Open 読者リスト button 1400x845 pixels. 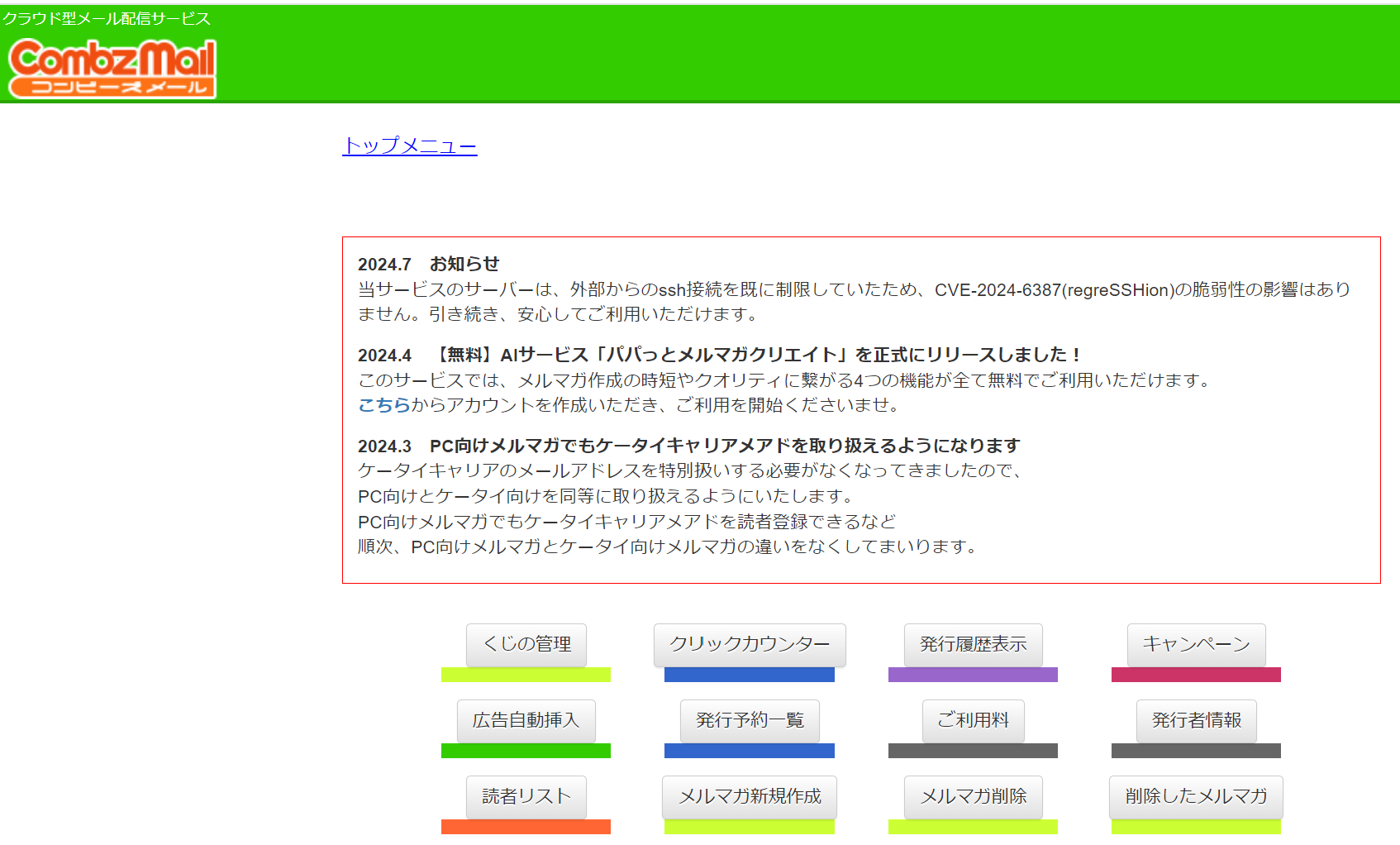(x=526, y=796)
